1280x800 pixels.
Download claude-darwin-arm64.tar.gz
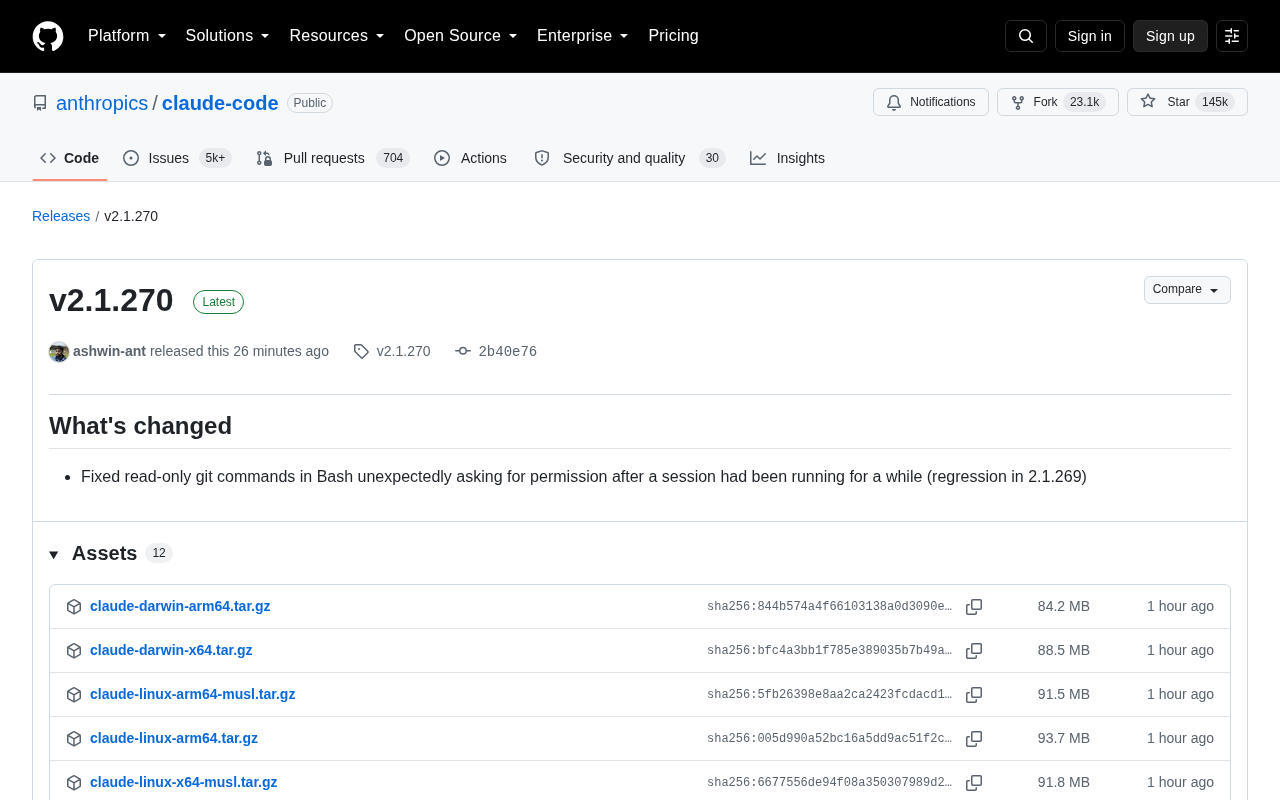pos(180,606)
